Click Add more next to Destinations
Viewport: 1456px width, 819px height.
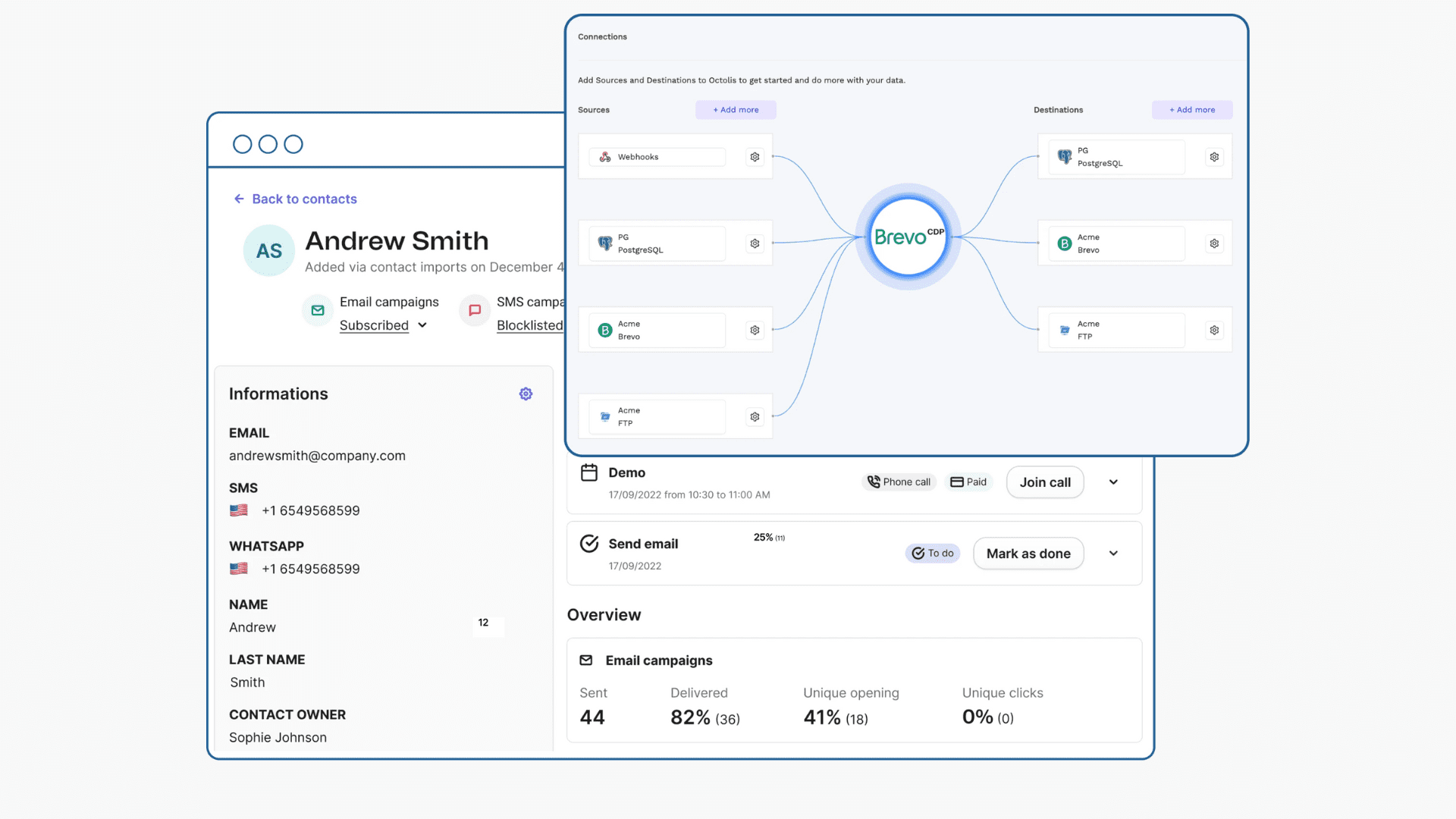click(1191, 110)
